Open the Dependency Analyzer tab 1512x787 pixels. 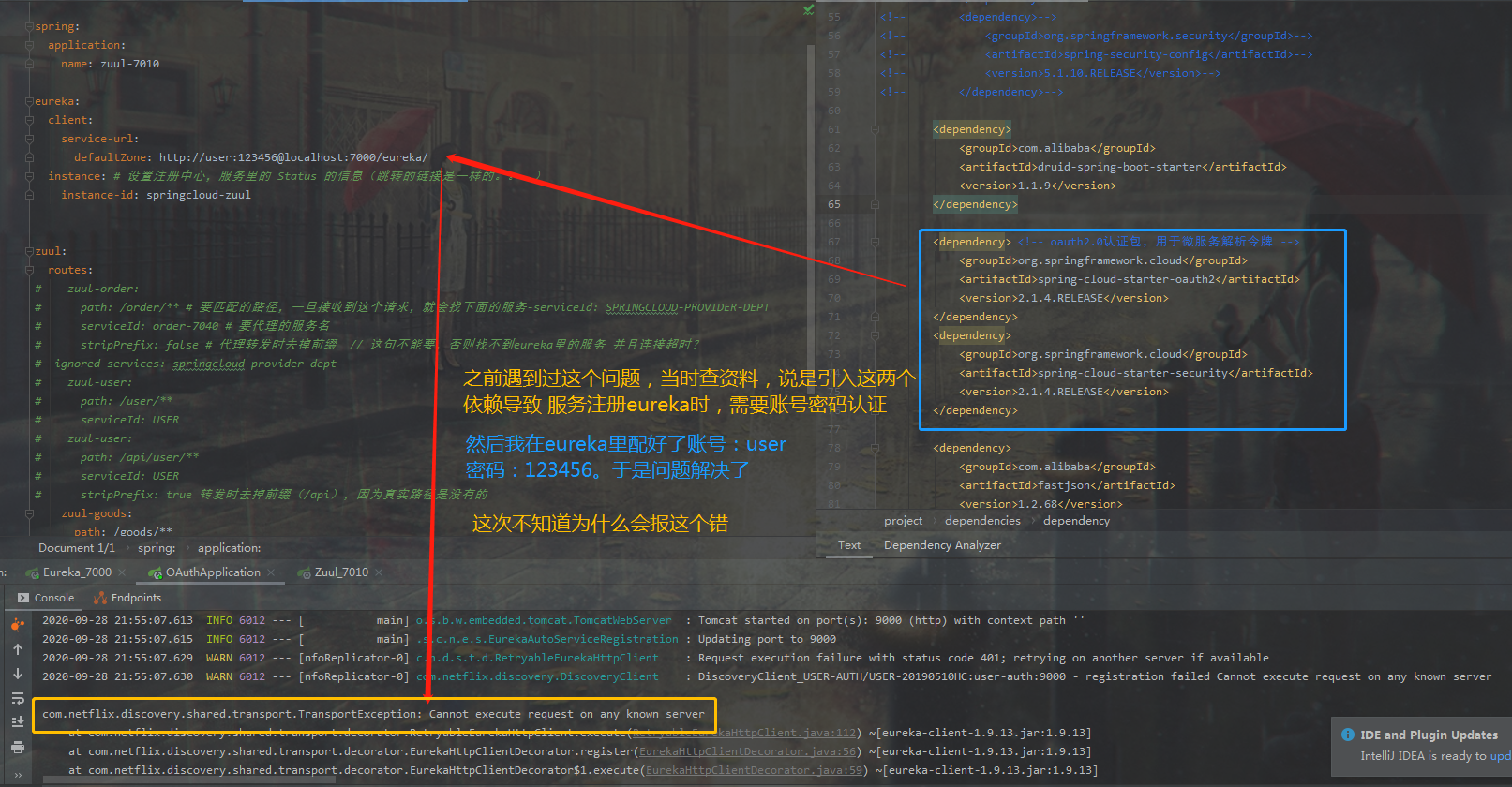tap(942, 545)
